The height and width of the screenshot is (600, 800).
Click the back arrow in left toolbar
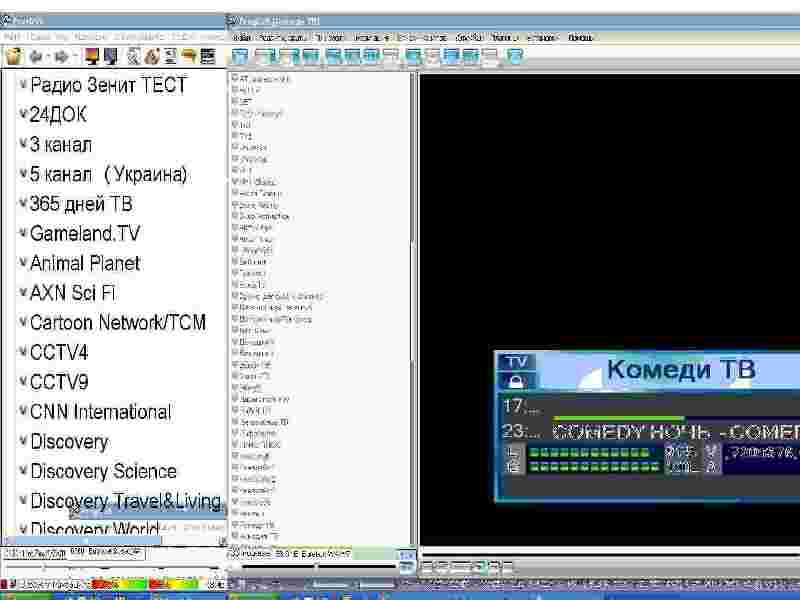point(33,56)
